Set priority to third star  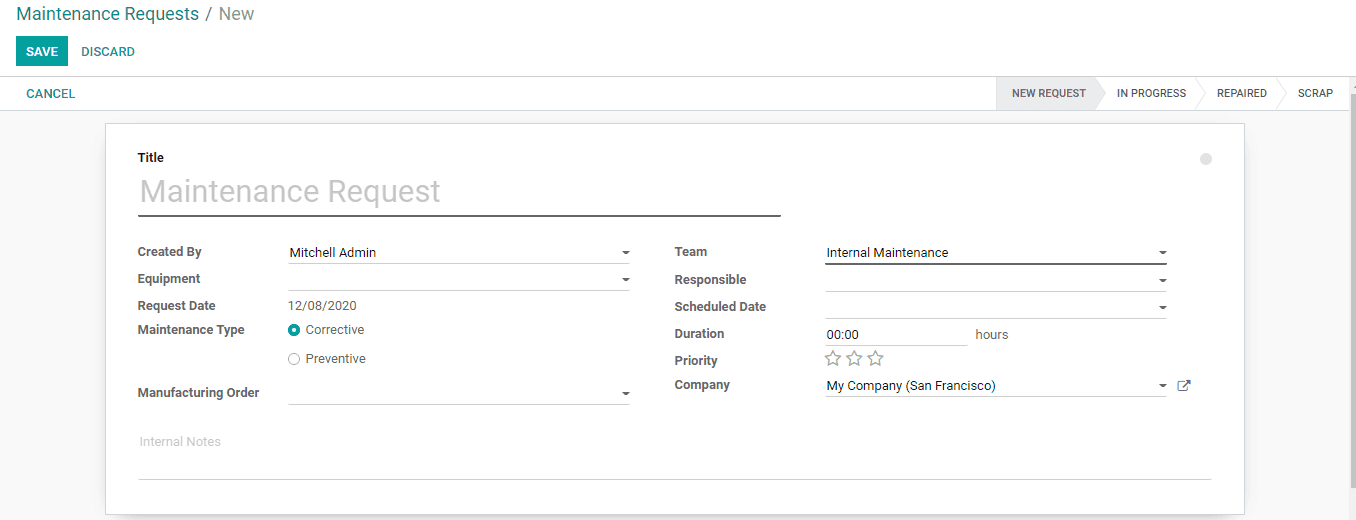(875, 358)
